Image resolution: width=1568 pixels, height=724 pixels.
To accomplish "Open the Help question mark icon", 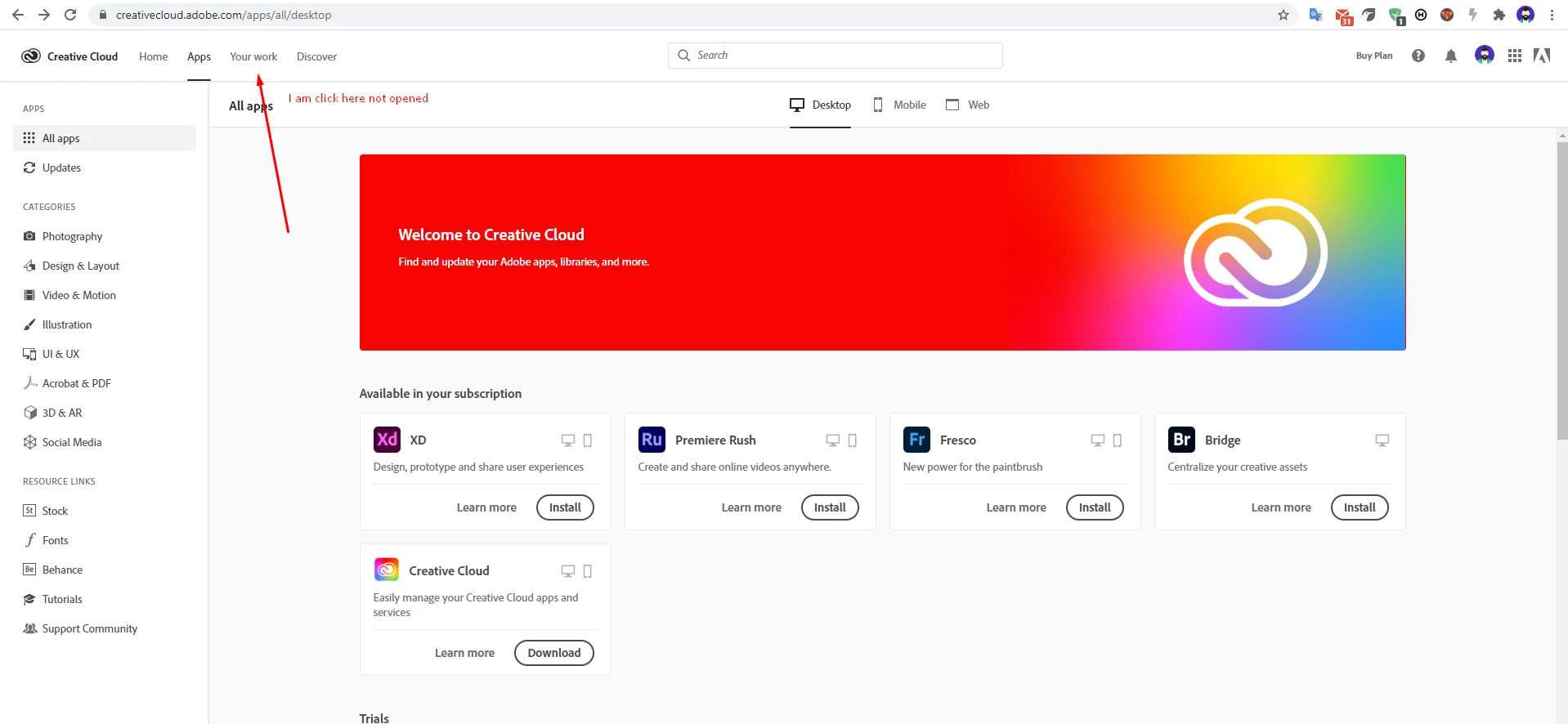I will coord(1418,56).
